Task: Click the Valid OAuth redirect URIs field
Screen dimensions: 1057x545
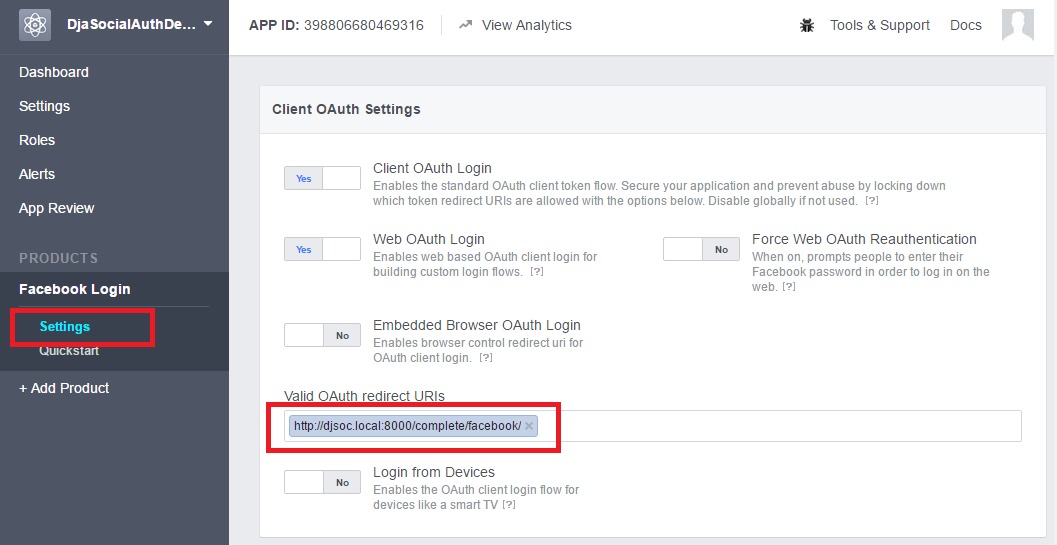Action: (x=780, y=426)
